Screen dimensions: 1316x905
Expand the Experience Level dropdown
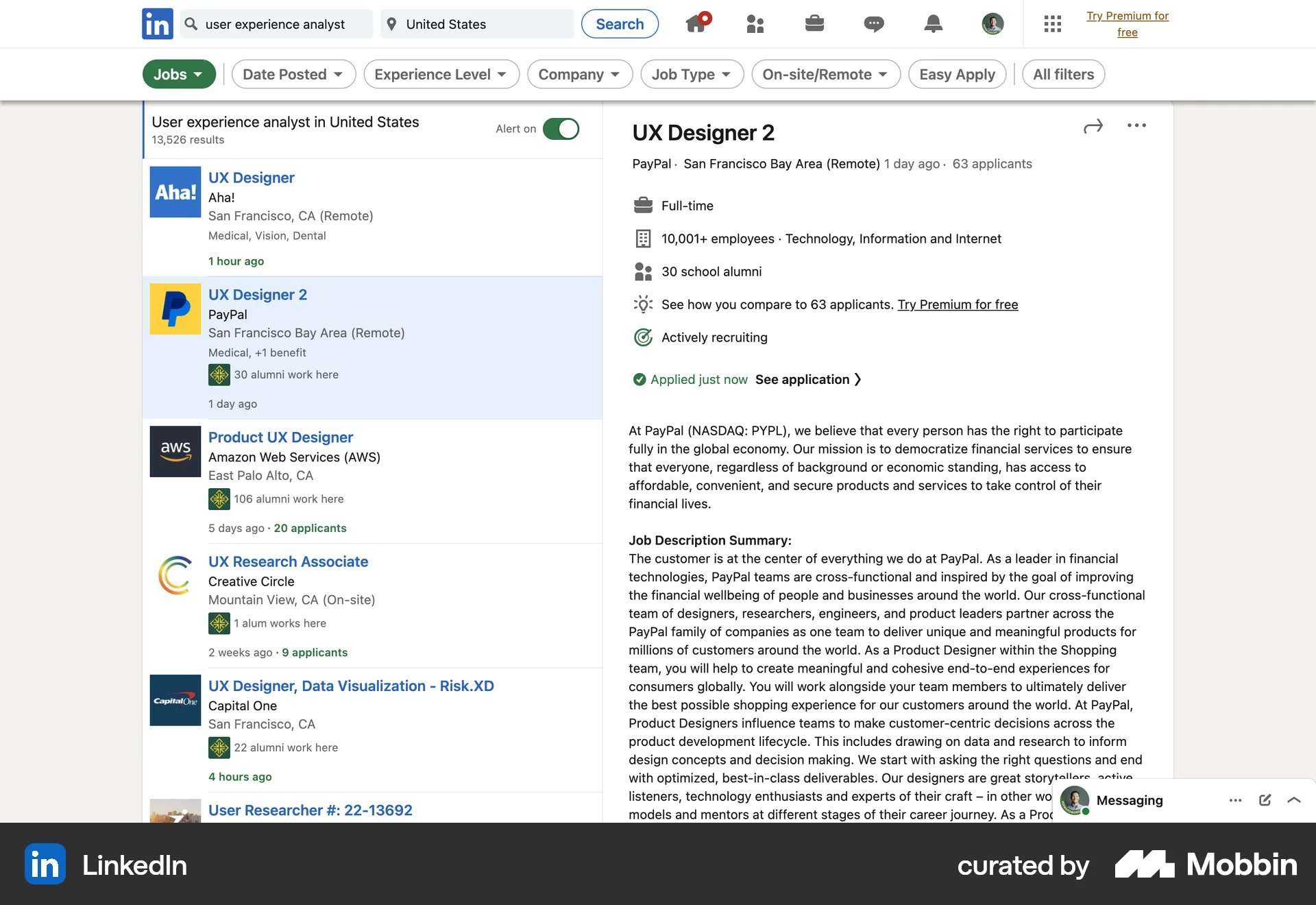pyautogui.click(x=441, y=74)
